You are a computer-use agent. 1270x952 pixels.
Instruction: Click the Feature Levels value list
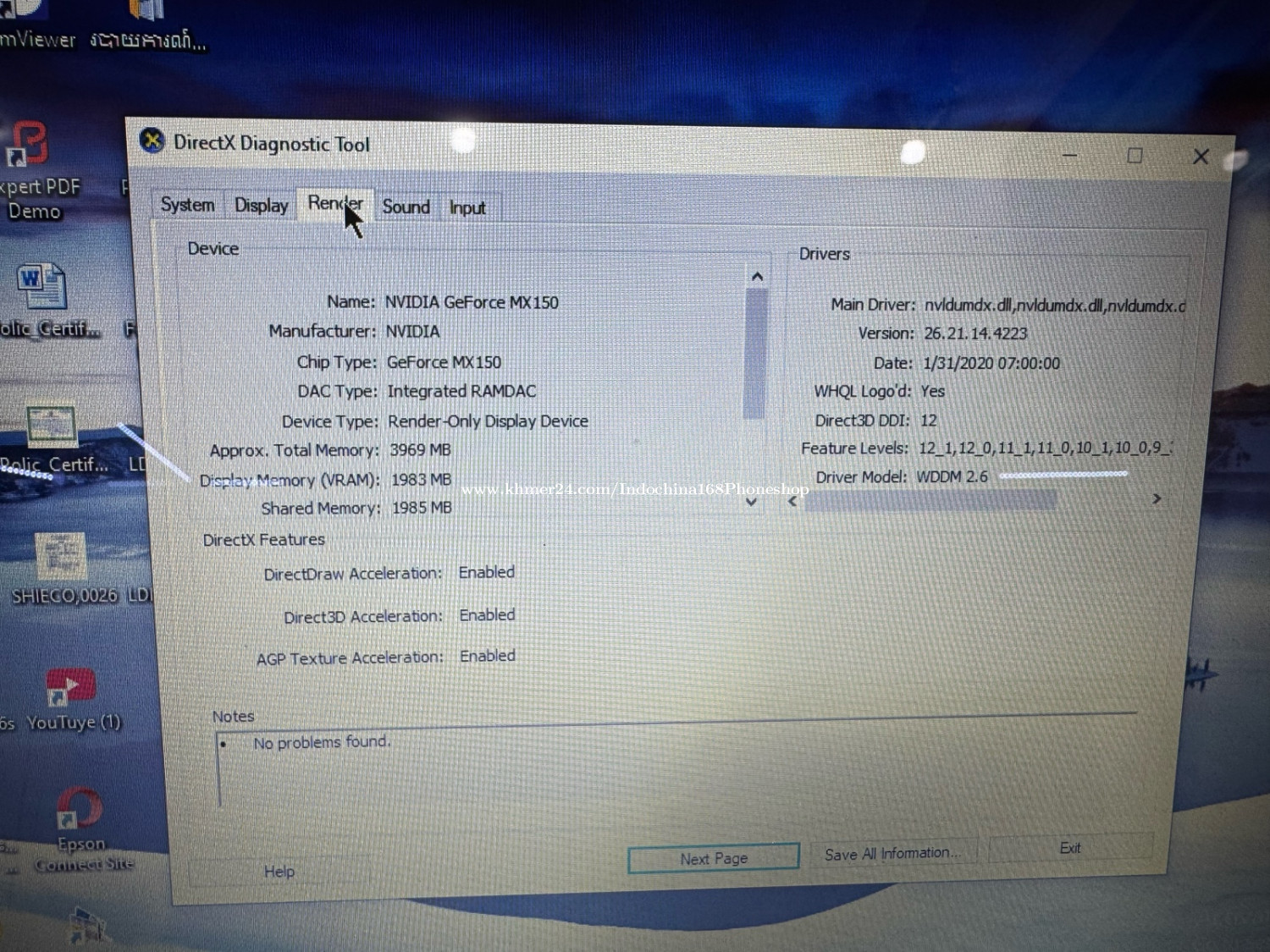point(1045,448)
